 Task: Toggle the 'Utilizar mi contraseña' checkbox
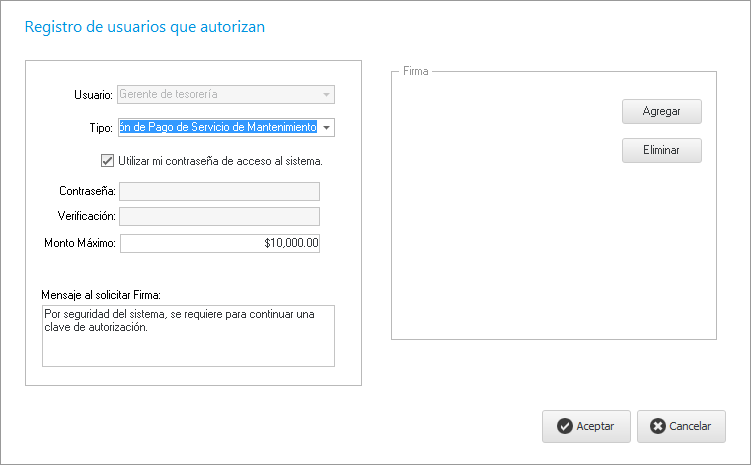(x=107, y=160)
